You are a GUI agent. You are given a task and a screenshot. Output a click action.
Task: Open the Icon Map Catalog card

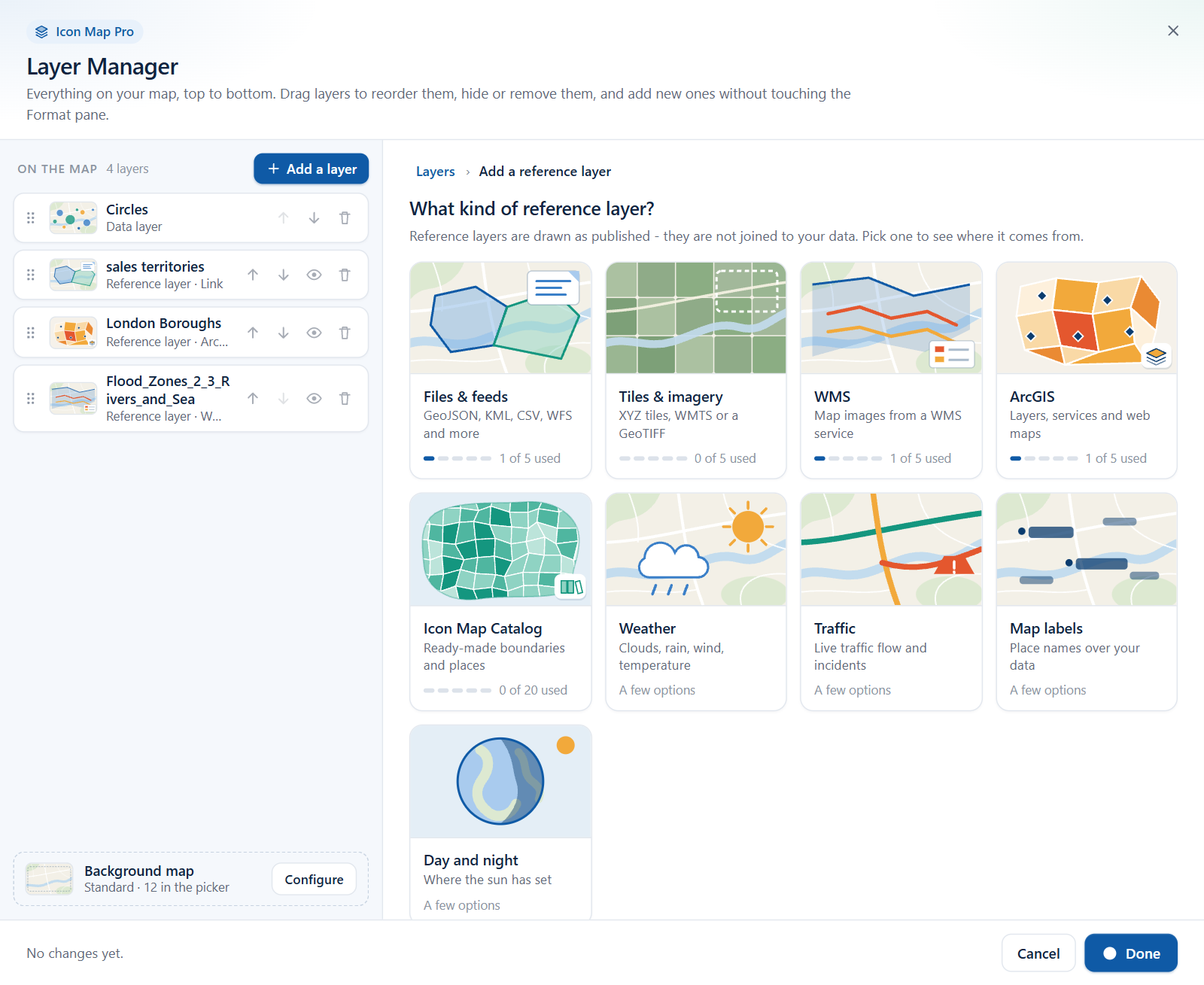coord(500,602)
